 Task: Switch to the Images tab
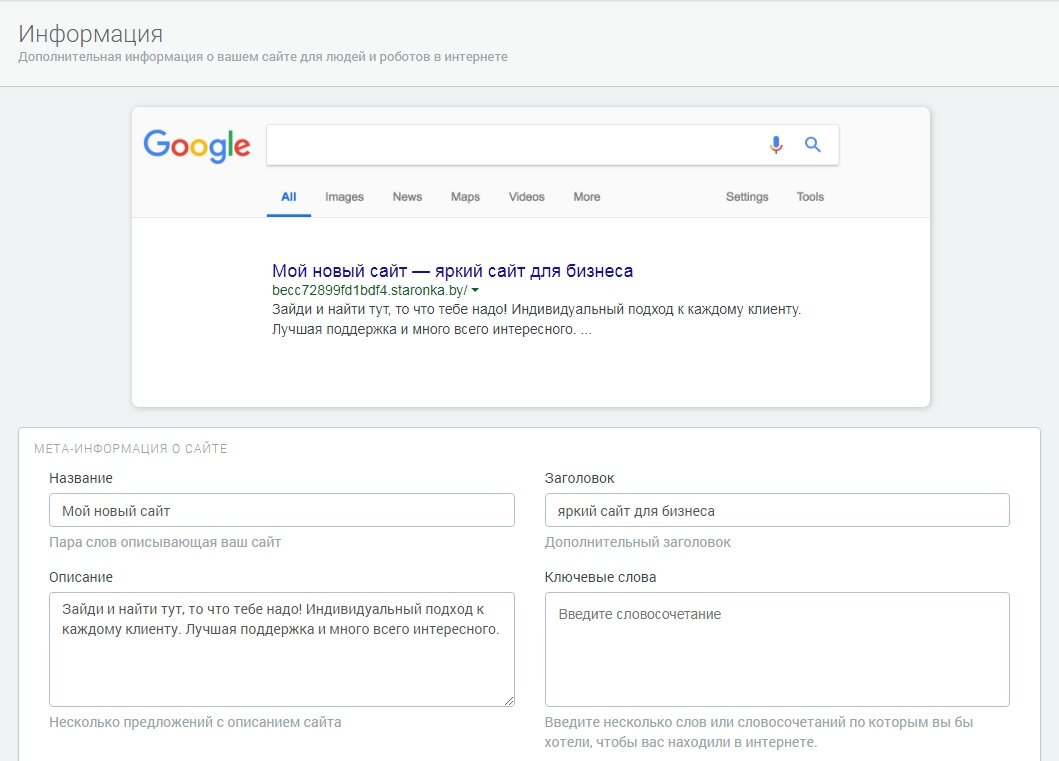click(344, 197)
